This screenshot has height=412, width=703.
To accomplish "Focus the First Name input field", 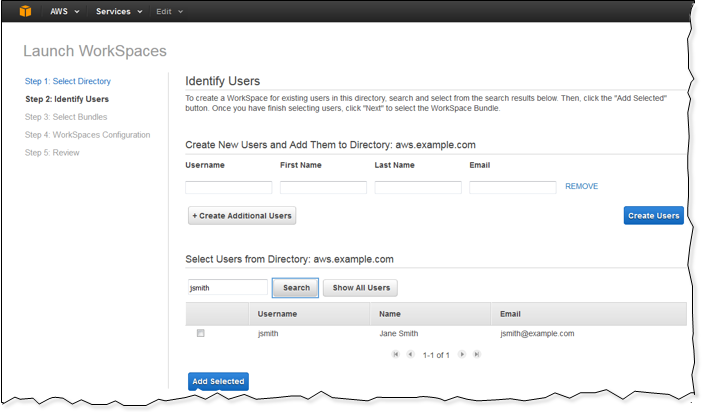I will tap(323, 187).
